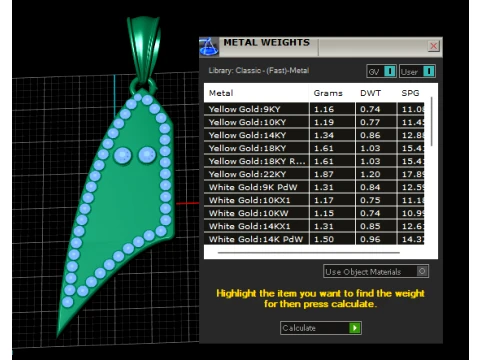Sort by DWT column header

tap(370, 93)
